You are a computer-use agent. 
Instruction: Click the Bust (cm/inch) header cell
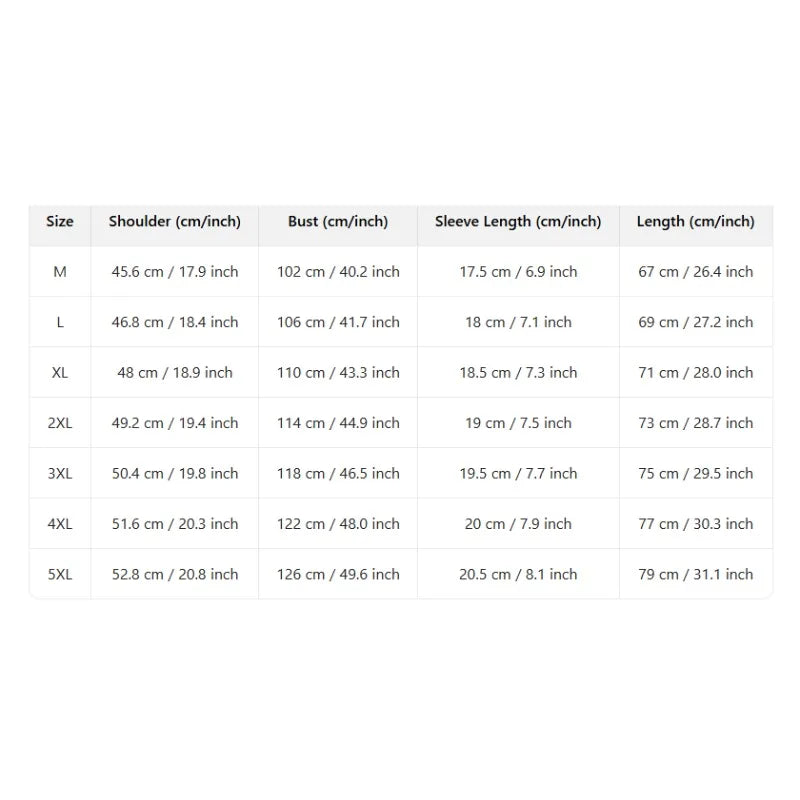pyautogui.click(x=338, y=221)
